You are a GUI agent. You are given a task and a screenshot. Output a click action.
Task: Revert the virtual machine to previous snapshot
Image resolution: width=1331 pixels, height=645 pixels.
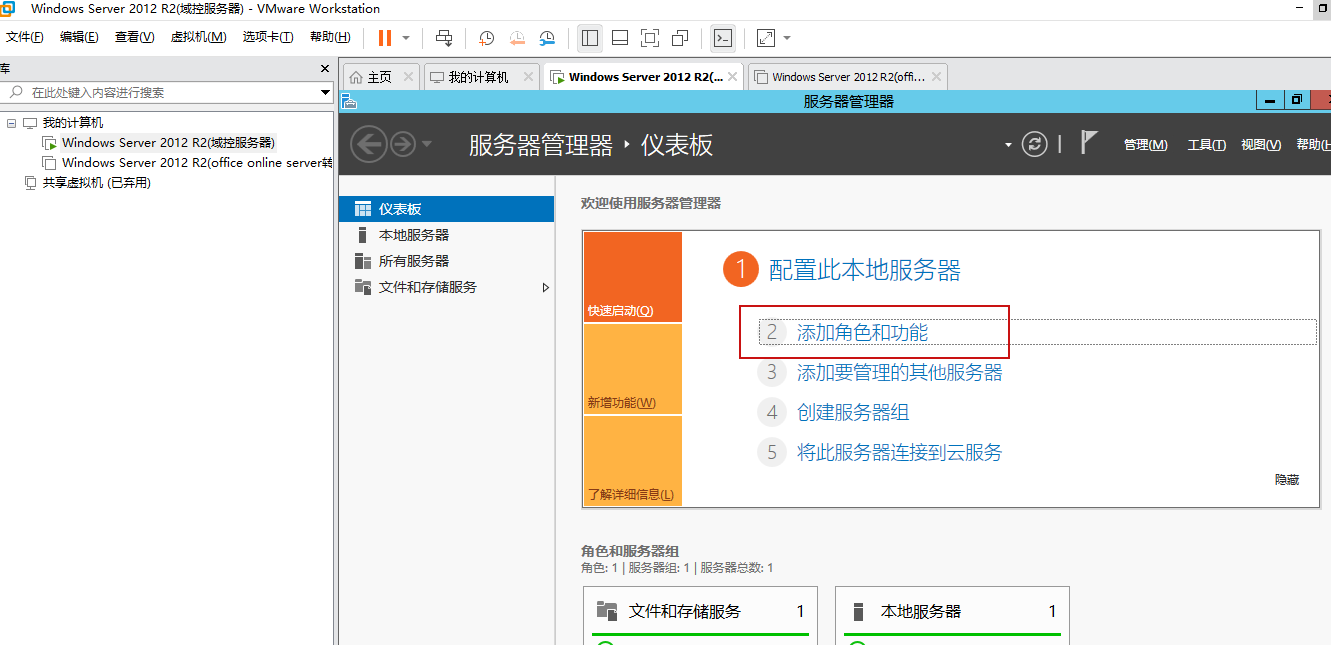pyautogui.click(x=517, y=38)
